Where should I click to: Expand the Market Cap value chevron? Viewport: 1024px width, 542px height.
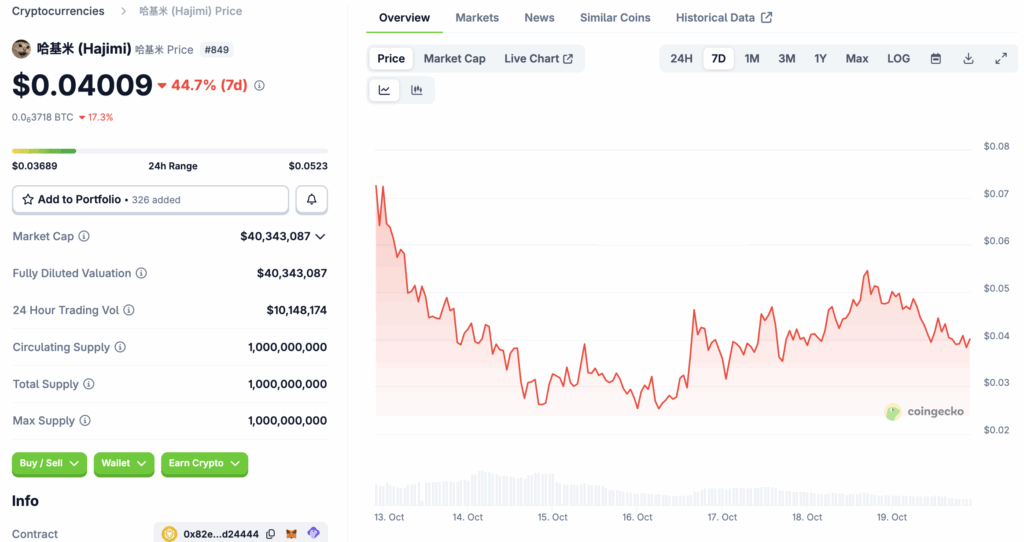[x=320, y=236]
